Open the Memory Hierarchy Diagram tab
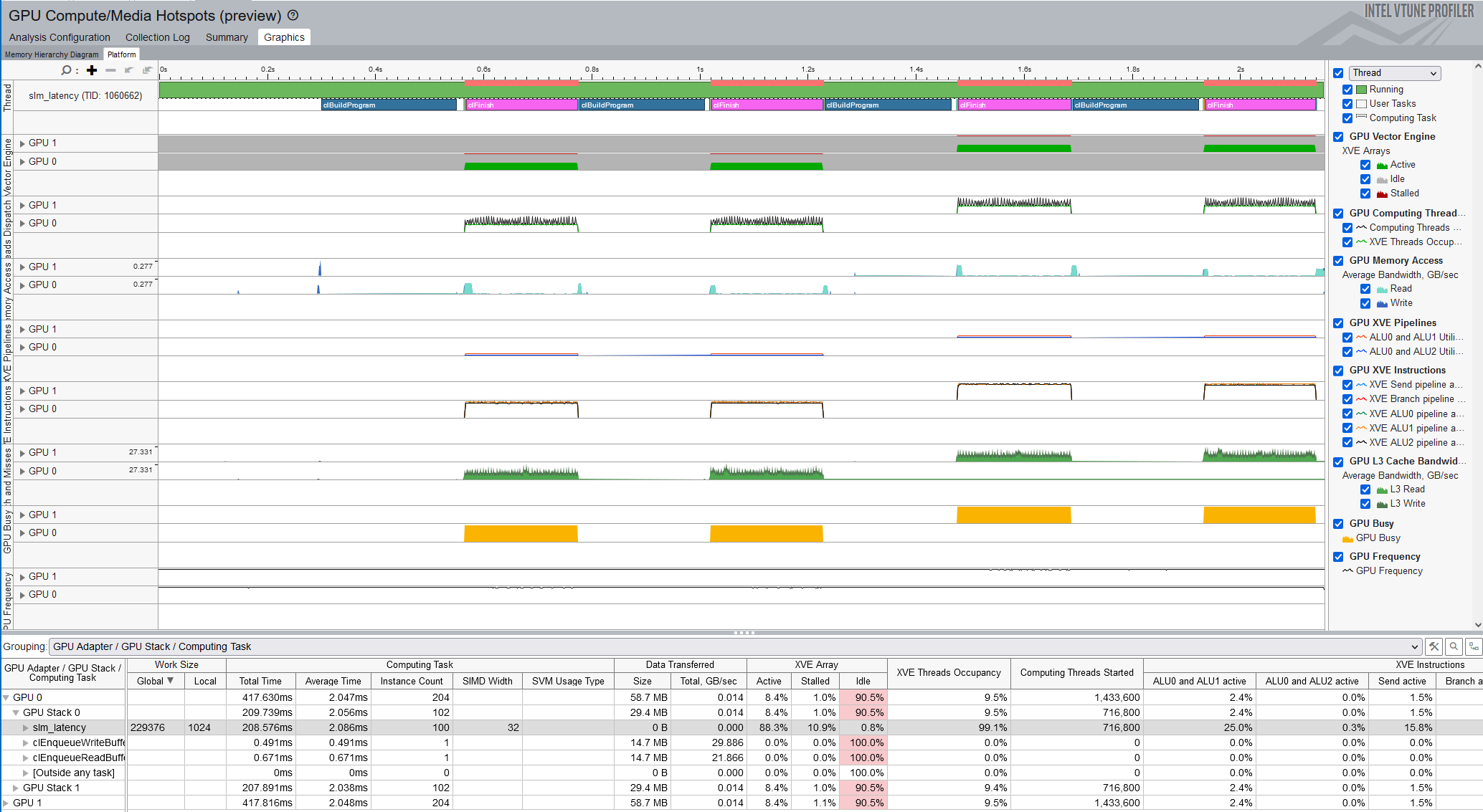Viewport: 1483px width, 812px height. [x=52, y=54]
